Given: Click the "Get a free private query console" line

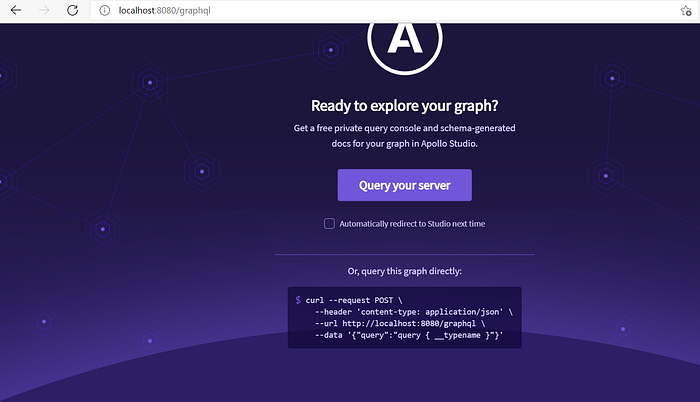Looking at the screenshot, I should [404, 128].
